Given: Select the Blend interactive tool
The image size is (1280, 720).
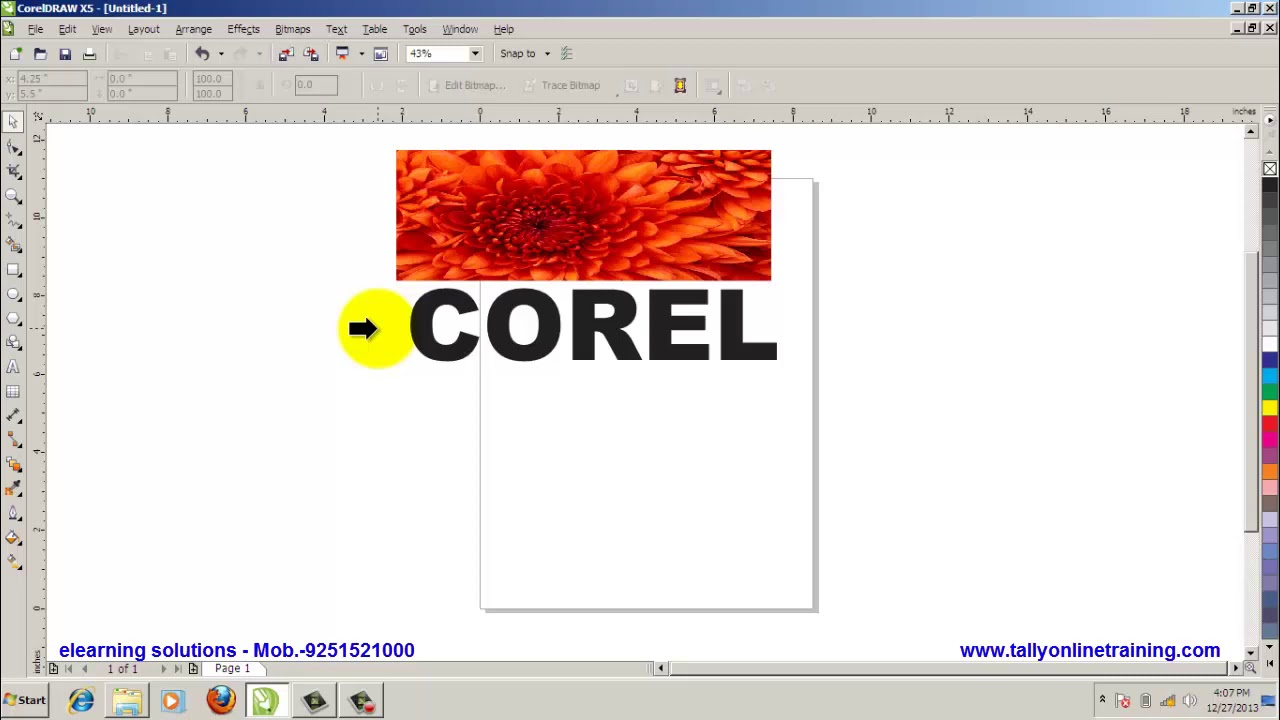Looking at the screenshot, I should pyautogui.click(x=13, y=465).
